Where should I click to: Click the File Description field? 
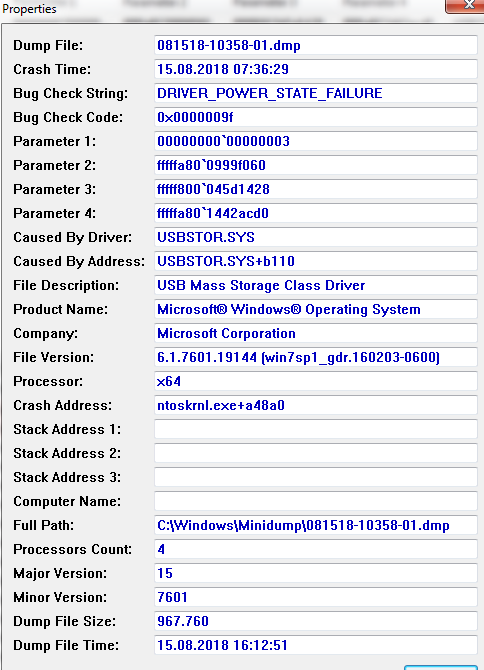click(316, 285)
